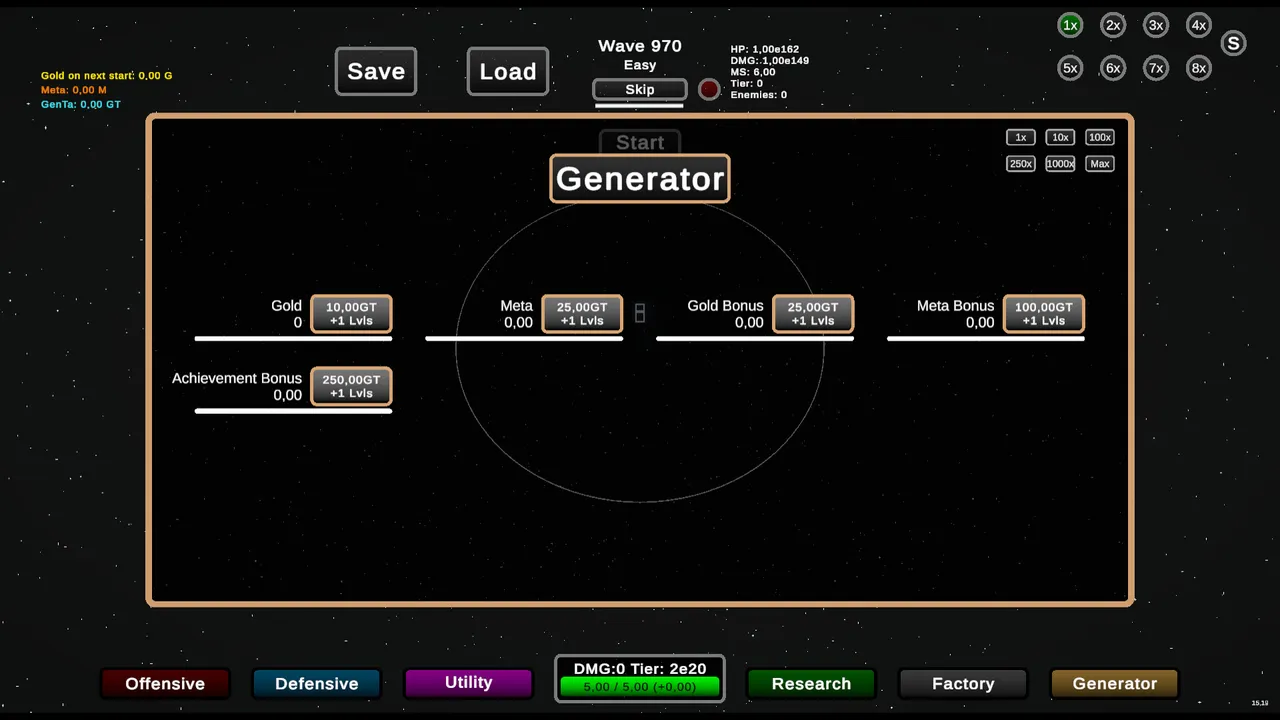
Task: Select 100x purchase amount
Action: click(1100, 137)
